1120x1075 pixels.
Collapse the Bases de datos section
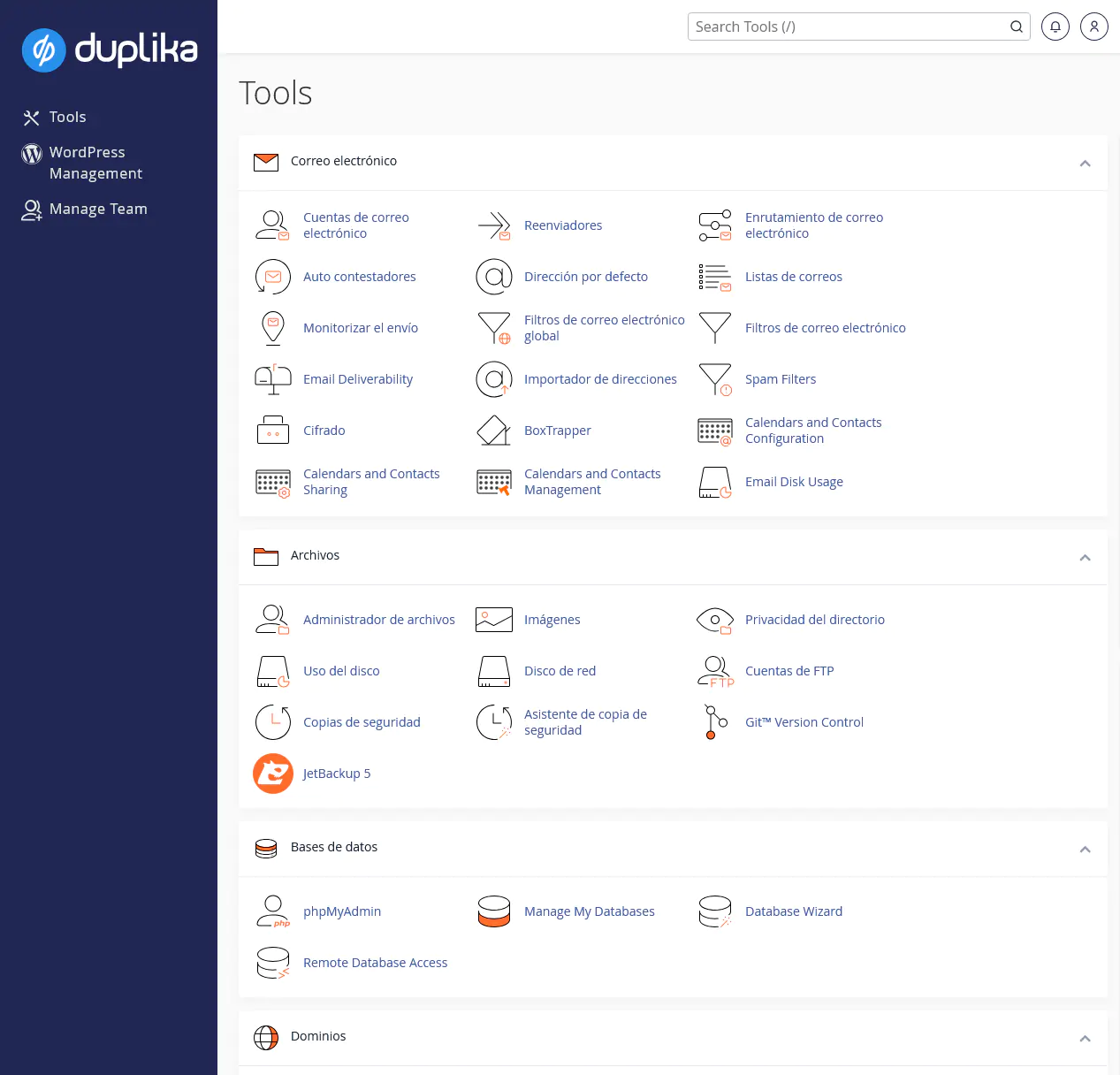click(1085, 849)
